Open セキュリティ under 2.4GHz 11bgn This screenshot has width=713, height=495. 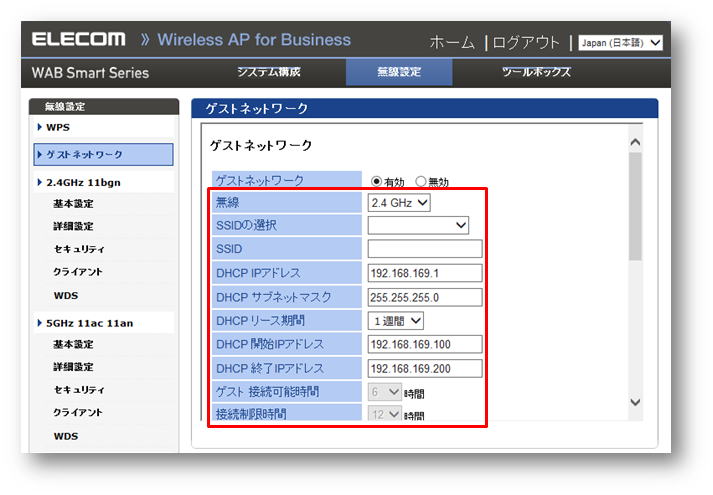[79, 249]
